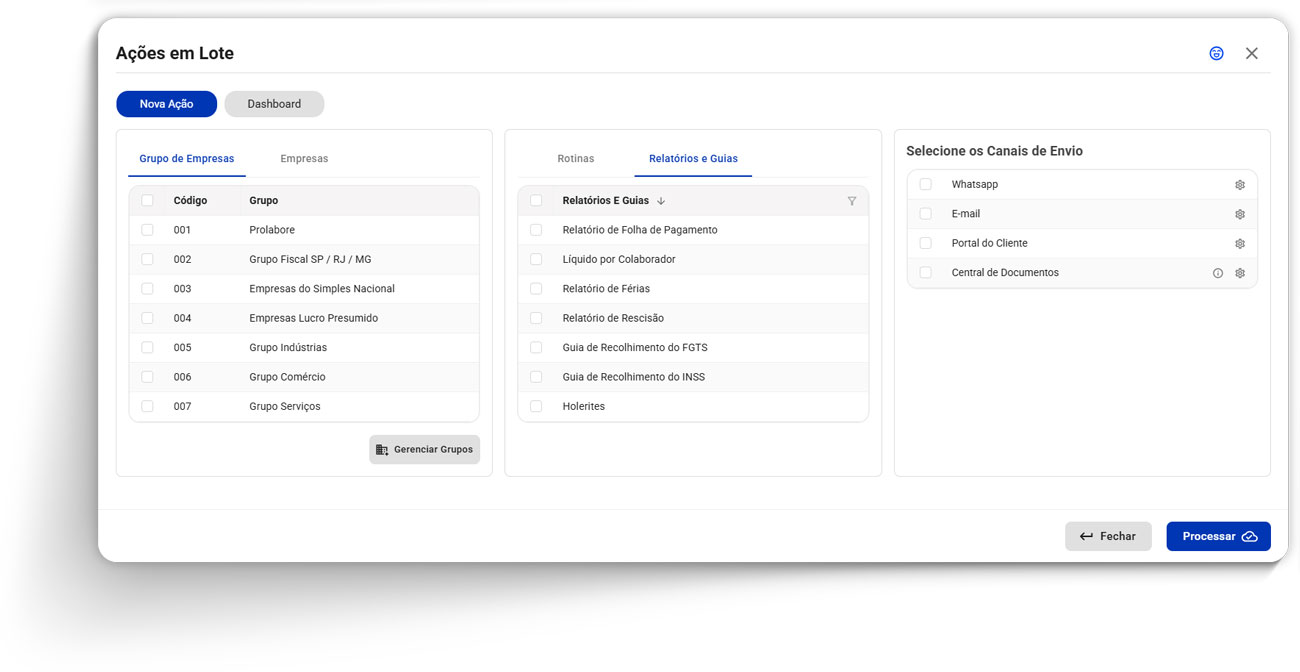Image resolution: width=1300 pixels, height=672 pixels.
Task: Toggle select-all checkbox in groups header
Action: coord(147,201)
